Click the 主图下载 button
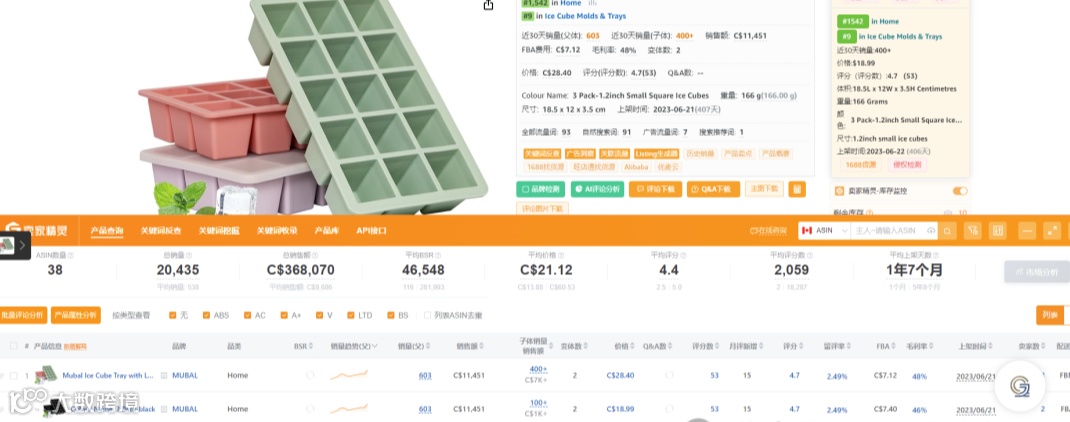Screen dimensions: 1070x422 coord(764,188)
